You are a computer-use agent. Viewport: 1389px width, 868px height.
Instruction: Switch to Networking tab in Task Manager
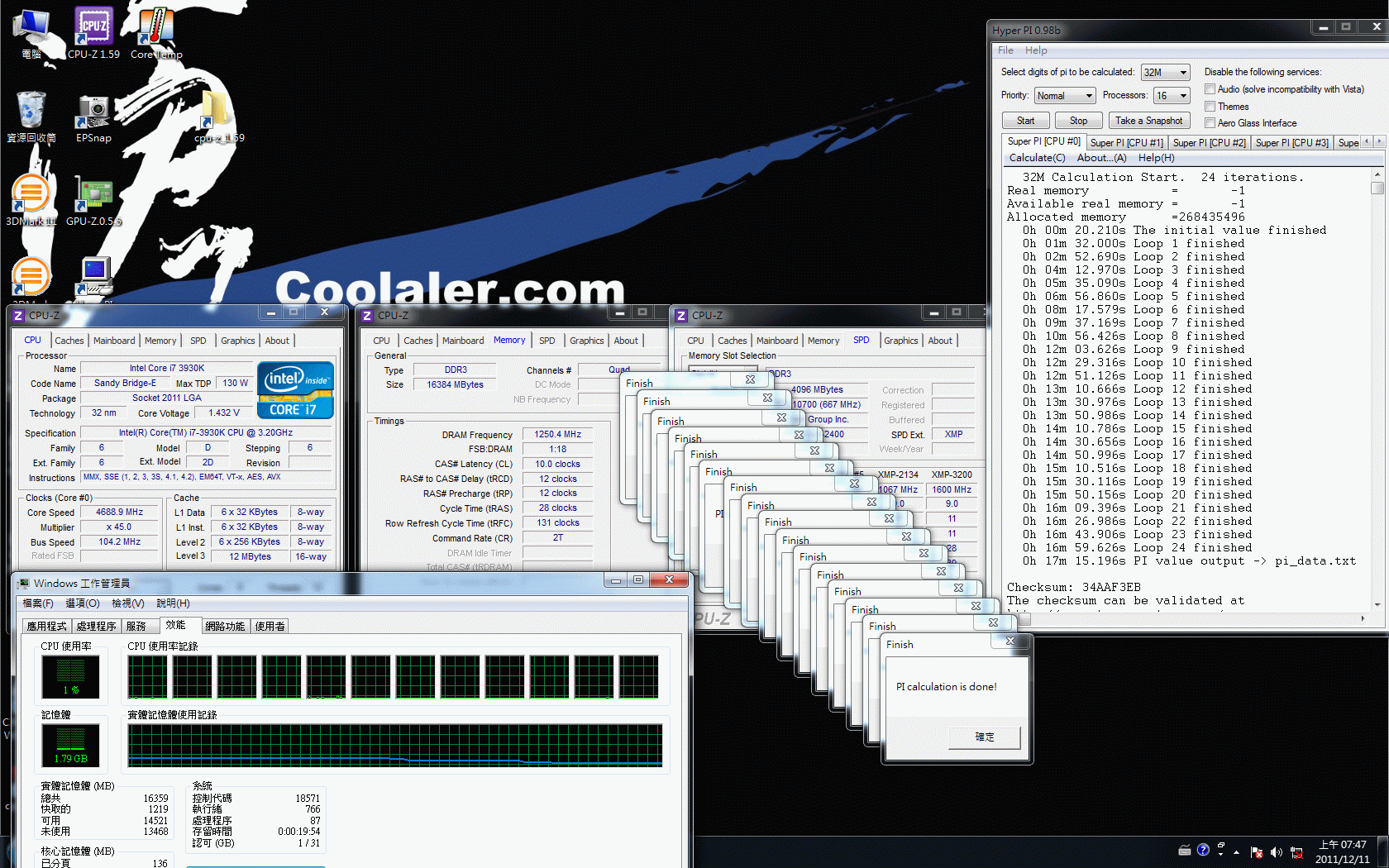tap(225, 627)
